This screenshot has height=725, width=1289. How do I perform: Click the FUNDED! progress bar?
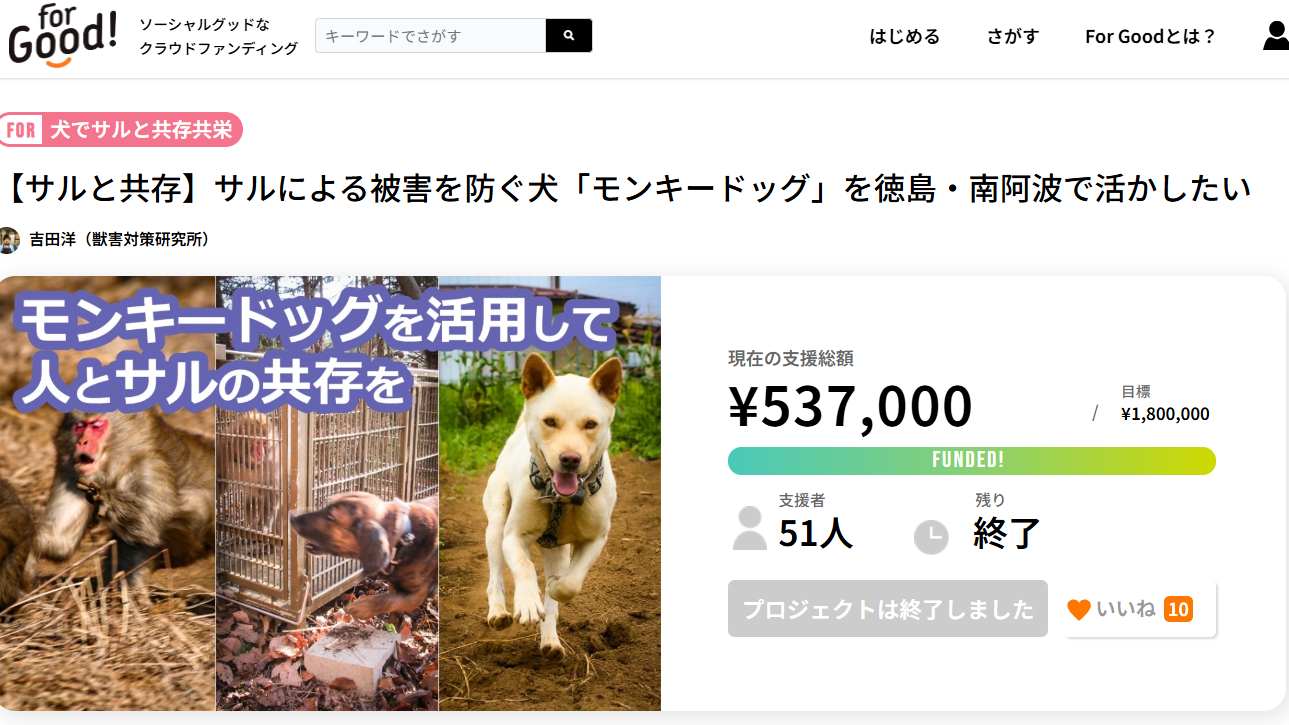(x=971, y=461)
